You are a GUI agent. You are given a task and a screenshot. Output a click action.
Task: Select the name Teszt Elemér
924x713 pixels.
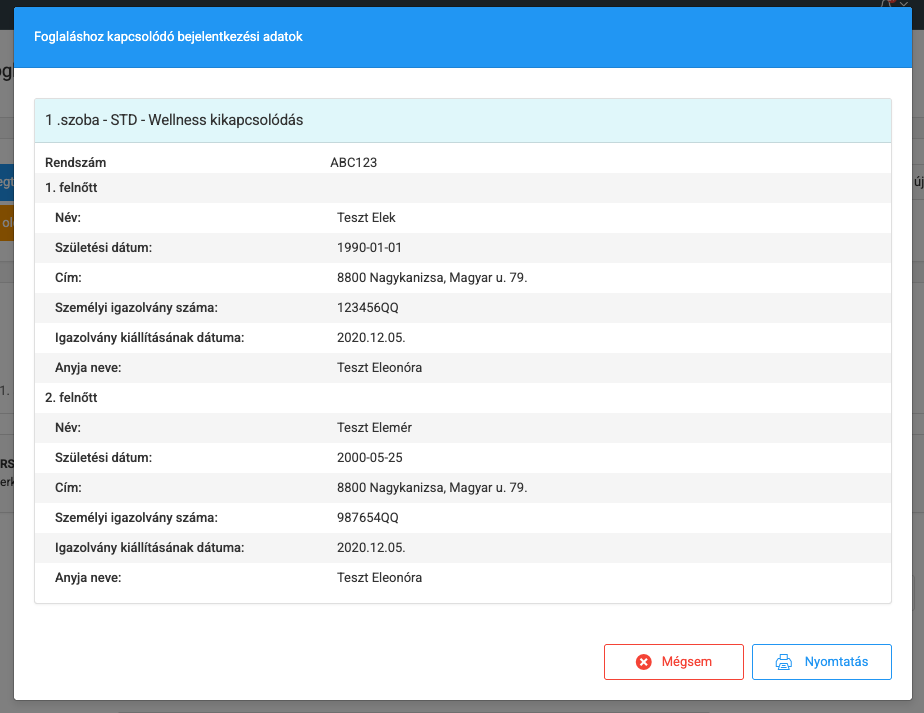point(374,428)
